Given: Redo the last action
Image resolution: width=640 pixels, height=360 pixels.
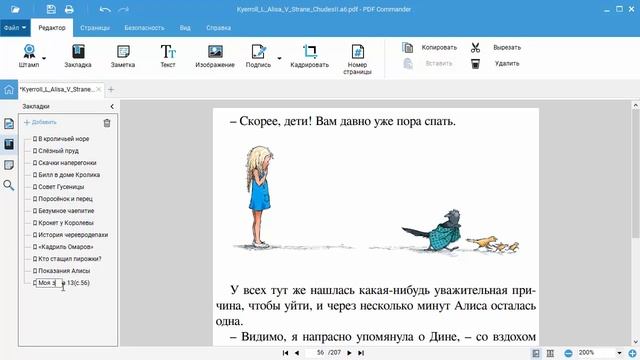Looking at the screenshot, I should point(123,9).
